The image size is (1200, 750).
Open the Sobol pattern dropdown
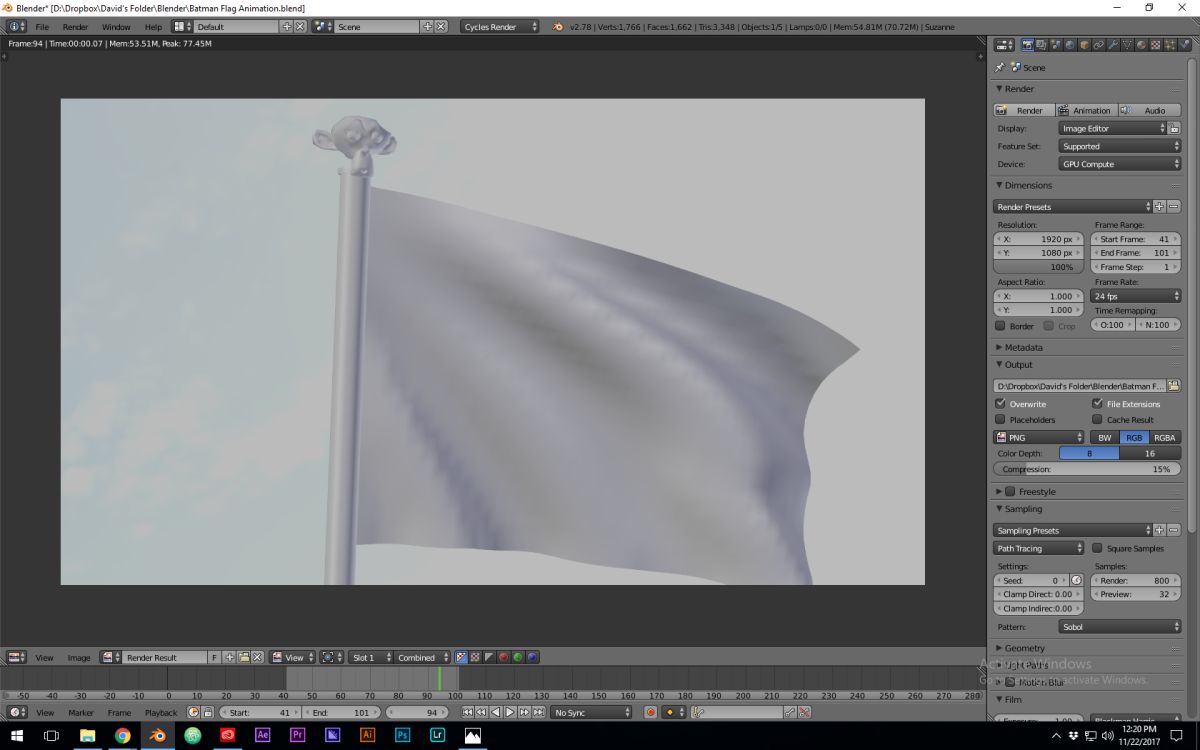click(x=1120, y=627)
